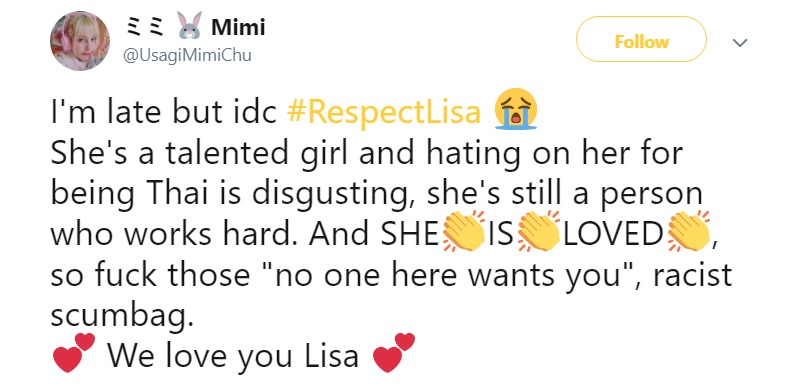800x386 pixels.
Task: Open Mimi's profile picture avatar
Action: pos(80,41)
